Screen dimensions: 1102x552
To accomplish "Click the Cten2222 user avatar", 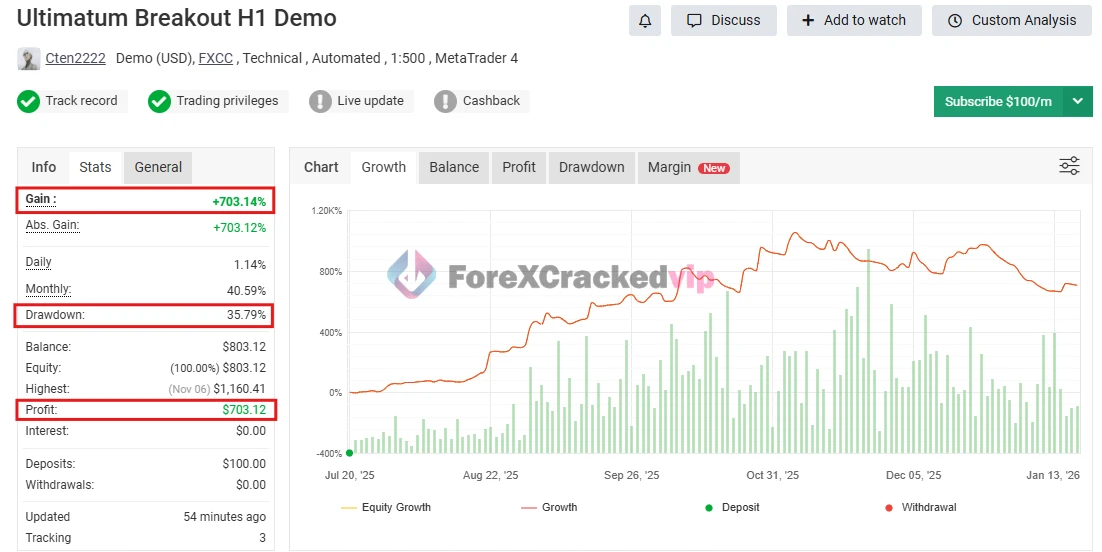I will point(29,59).
